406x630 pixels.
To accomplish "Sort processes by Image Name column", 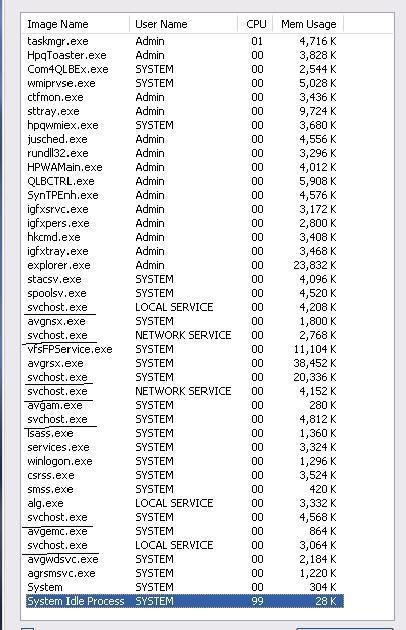I will [76, 25].
